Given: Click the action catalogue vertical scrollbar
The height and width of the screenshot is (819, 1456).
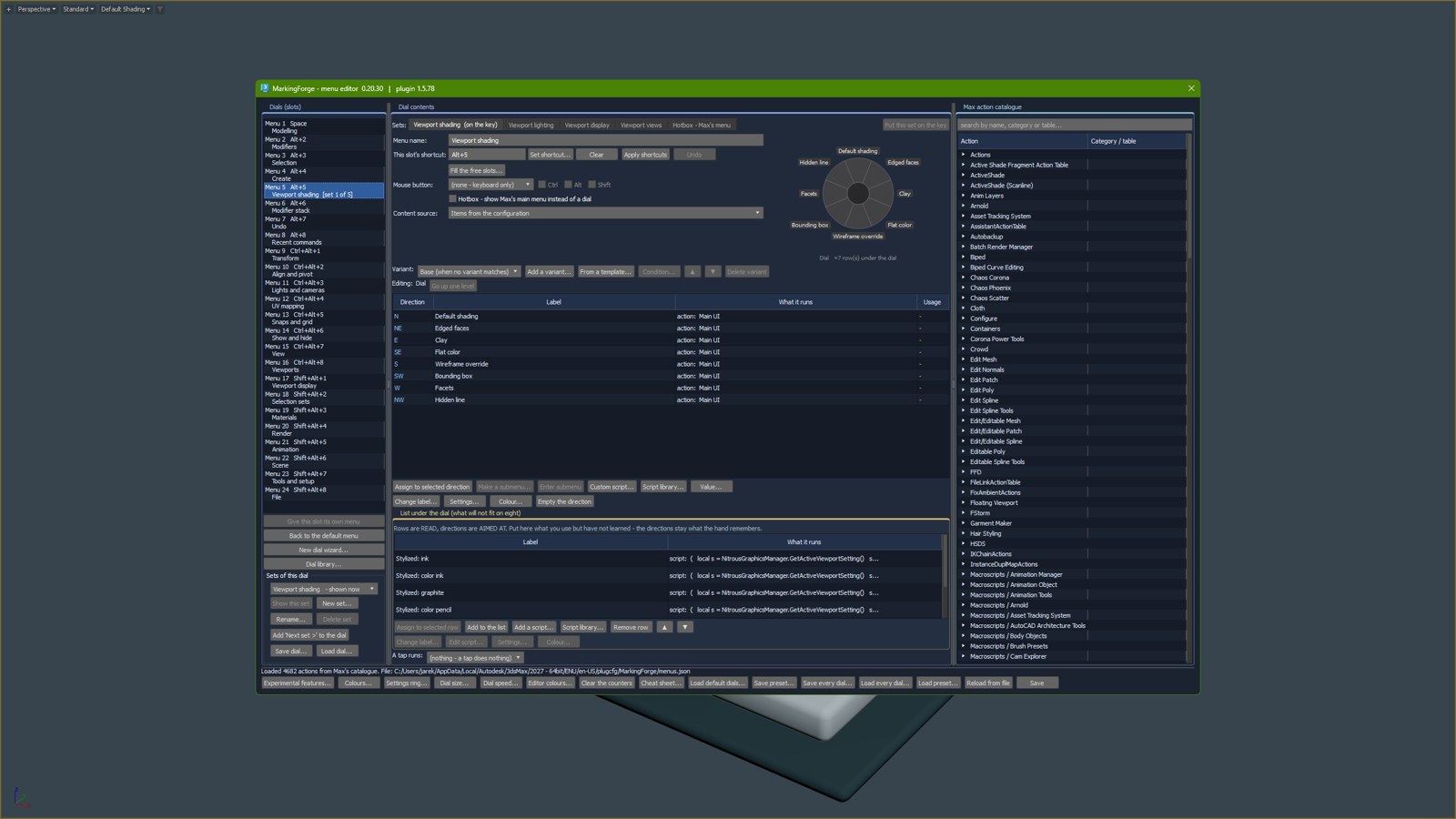Looking at the screenshot, I should coord(1188,196).
